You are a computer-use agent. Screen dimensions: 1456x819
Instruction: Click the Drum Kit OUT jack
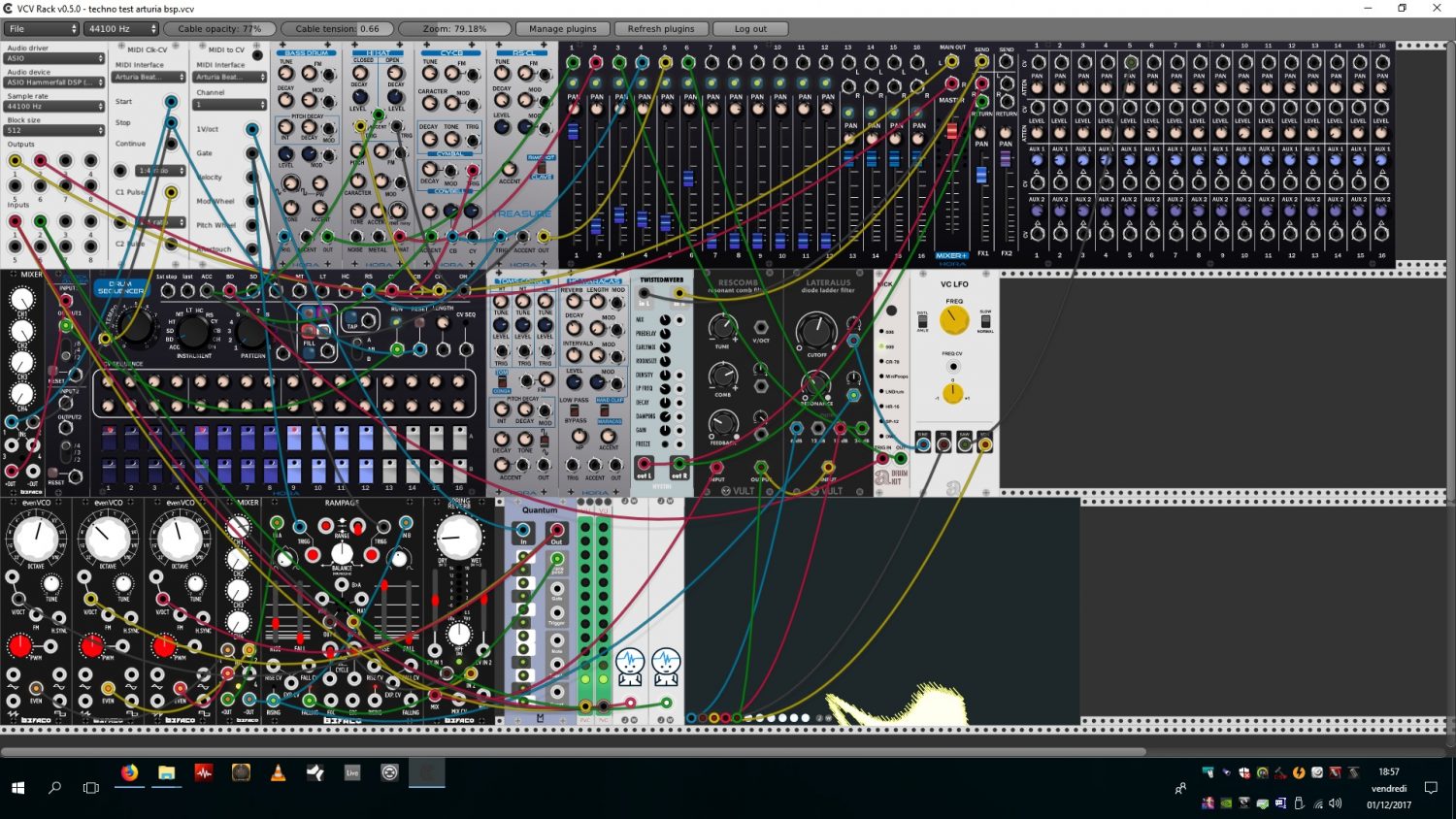(901, 459)
